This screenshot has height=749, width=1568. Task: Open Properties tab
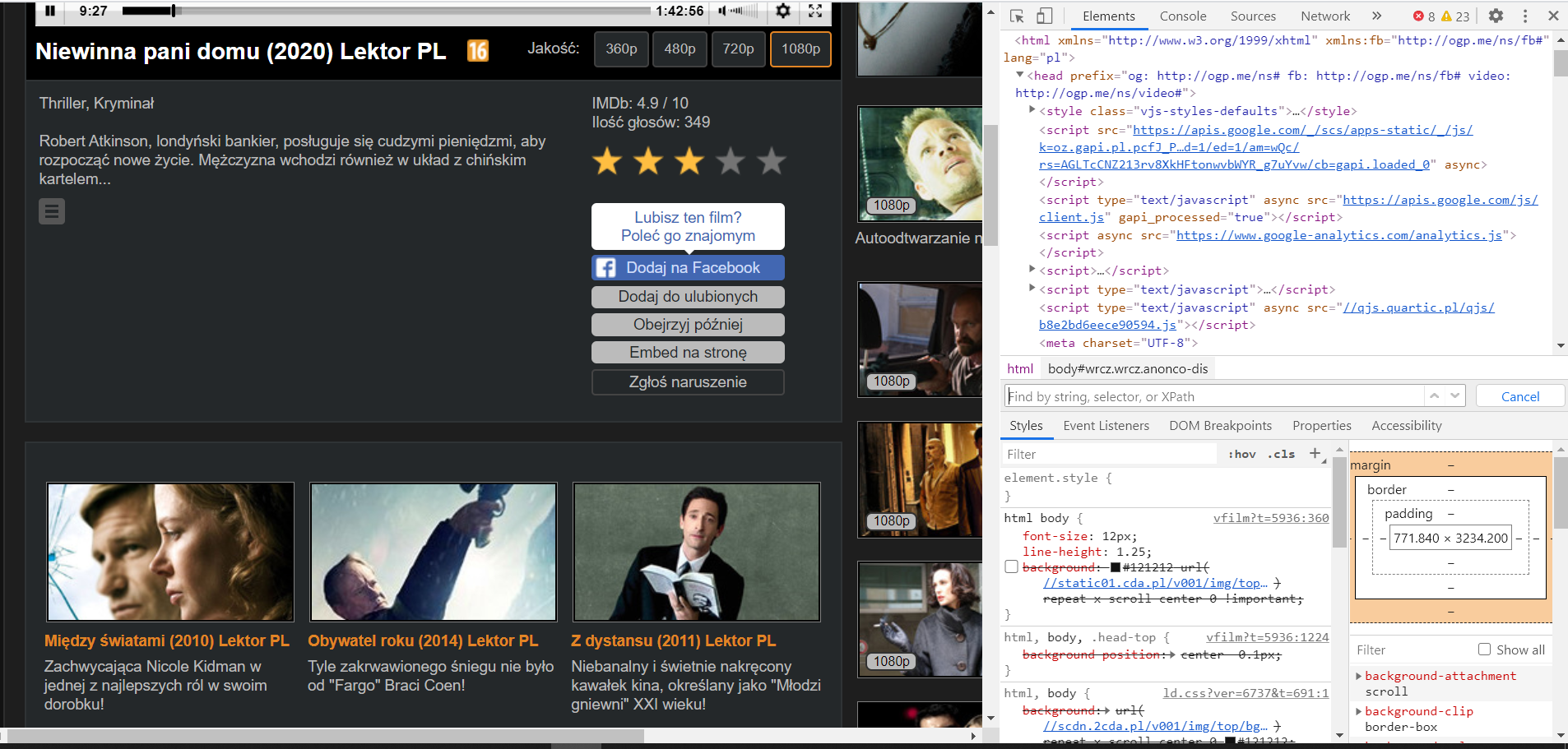1321,425
